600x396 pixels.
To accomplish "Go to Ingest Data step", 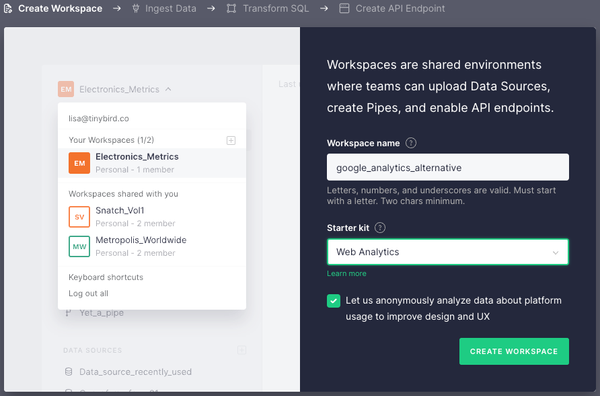I will coord(171,8).
